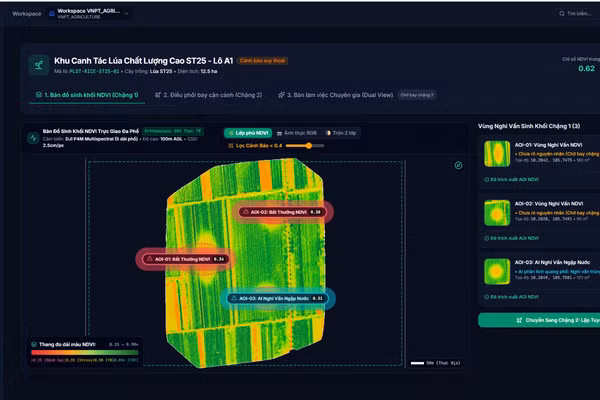Select AOI-02 Bất Thường NDVI 0.38 marker
This screenshot has width=600, height=400.
pos(283,212)
